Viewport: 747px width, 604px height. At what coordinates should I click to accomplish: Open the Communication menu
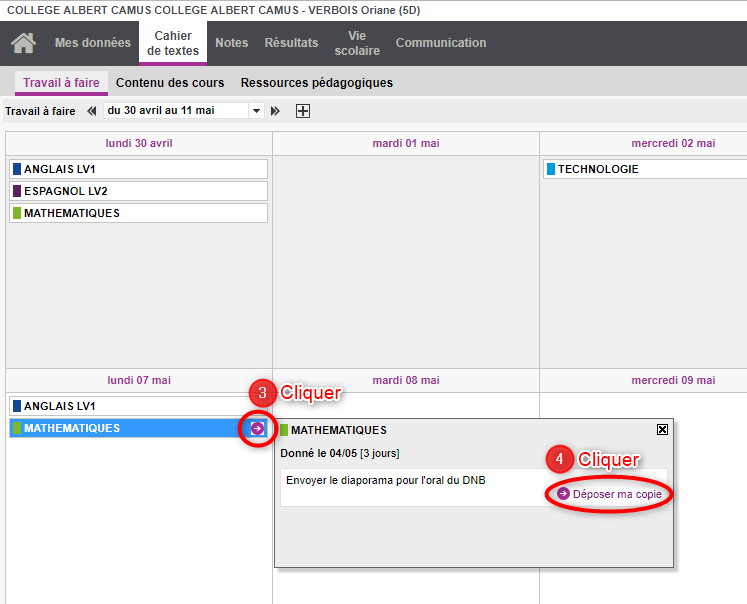(x=441, y=43)
